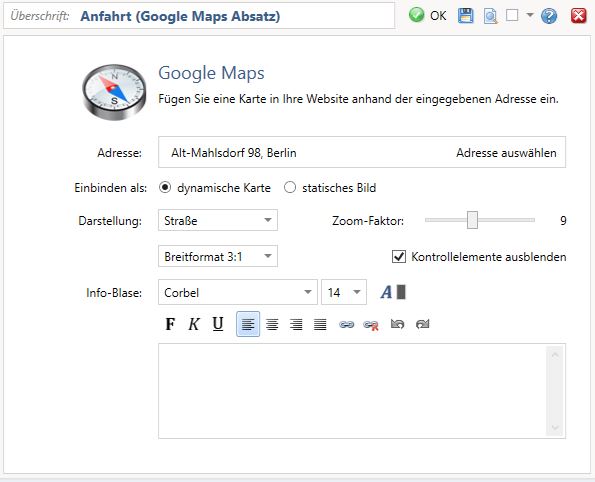Select the 'statisches Bild' radio option
The image size is (595, 482).
click(290, 187)
